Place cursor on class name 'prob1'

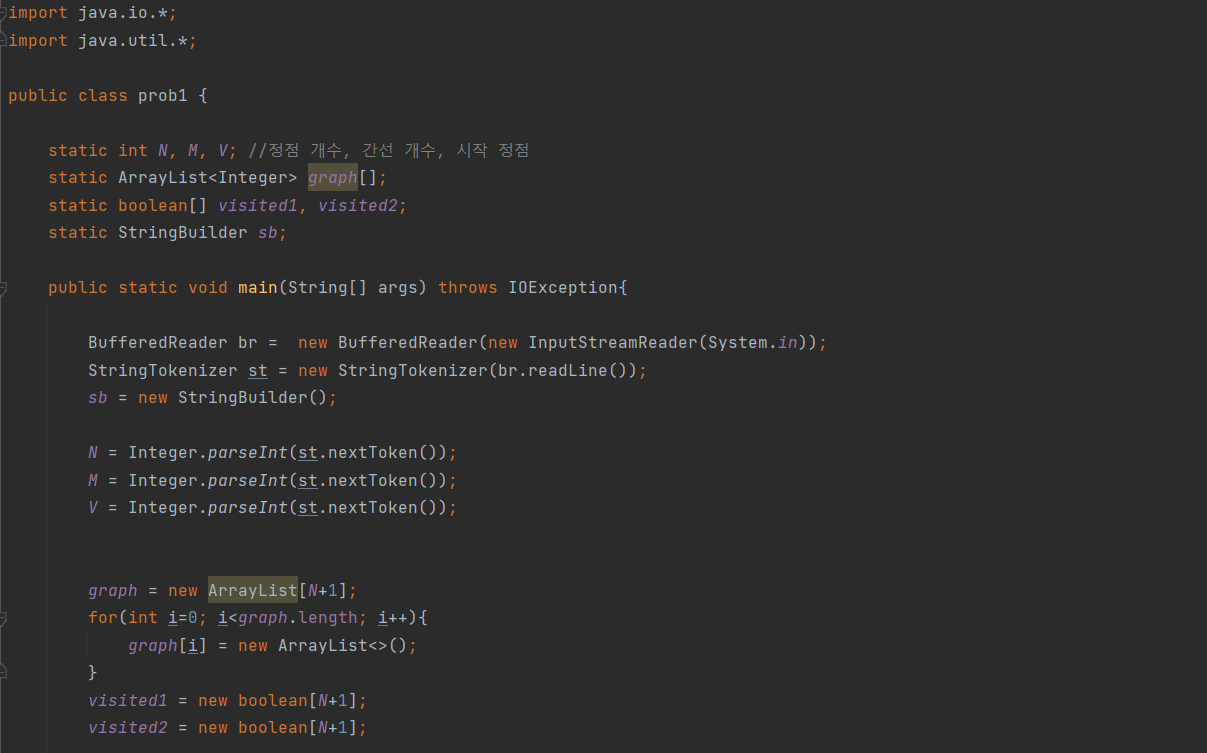pyautogui.click(x=163, y=96)
